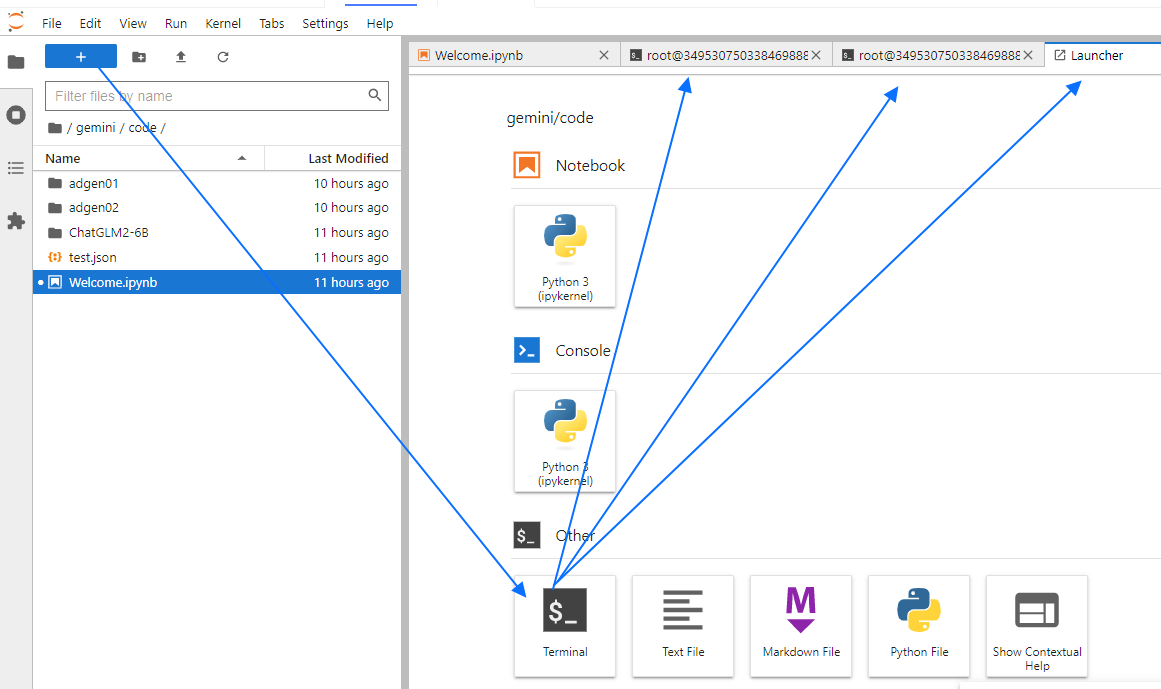Sort files by Name column header
1161x689 pixels.
point(63,158)
